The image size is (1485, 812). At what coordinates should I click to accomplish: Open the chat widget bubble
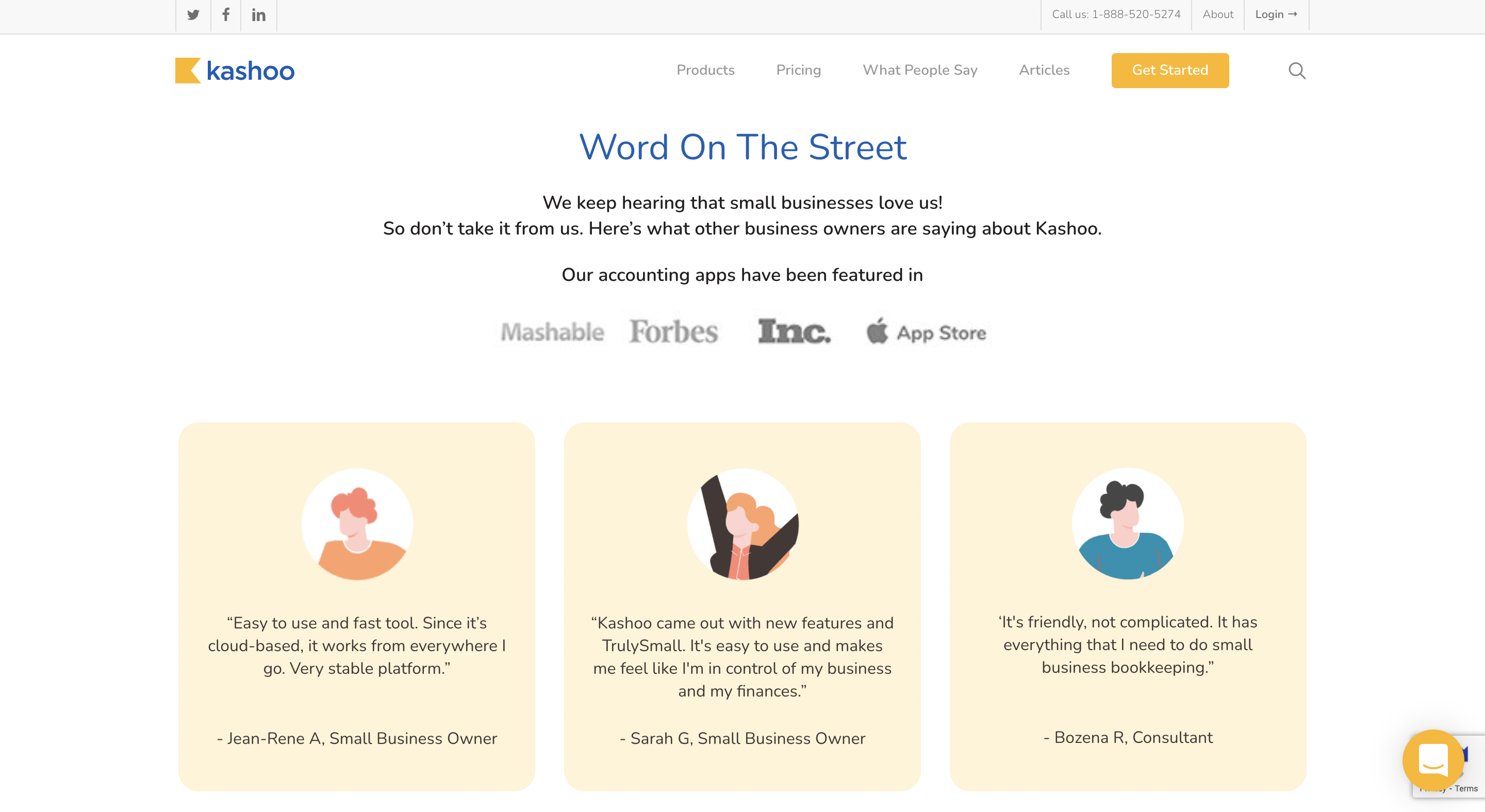point(1433,760)
